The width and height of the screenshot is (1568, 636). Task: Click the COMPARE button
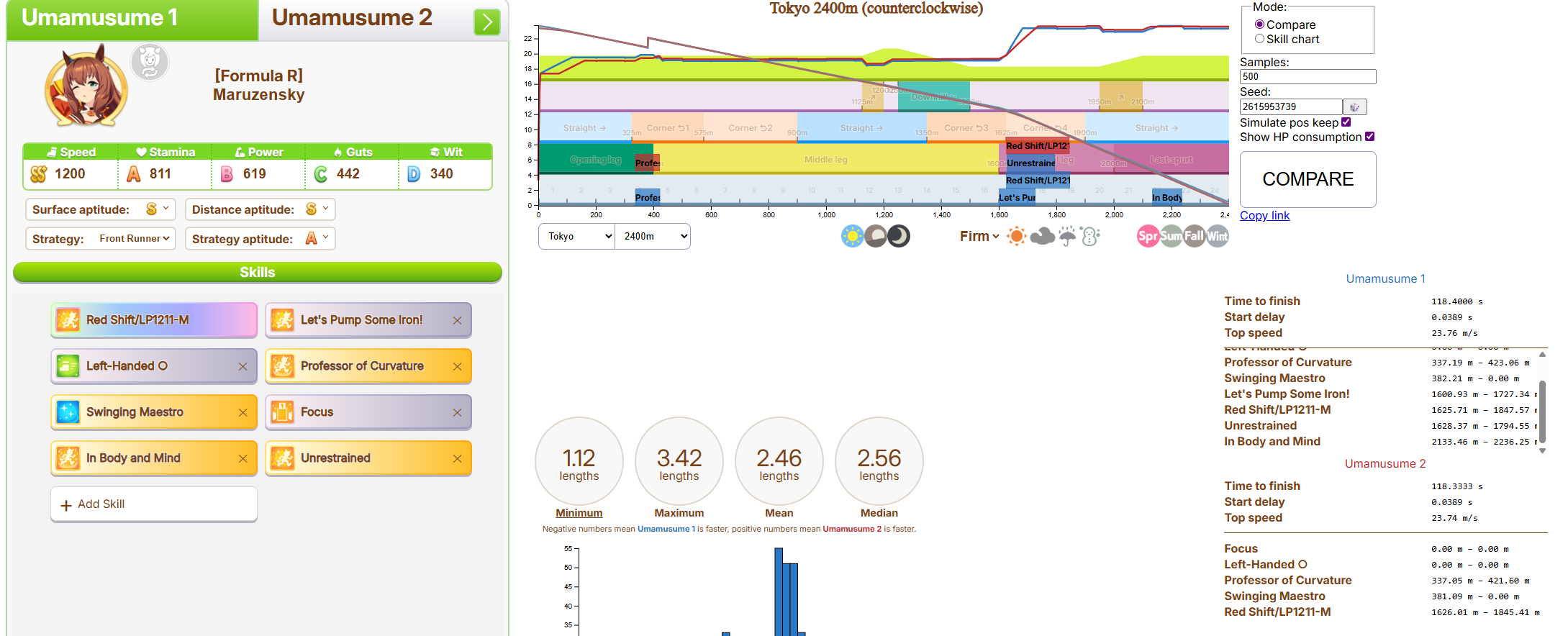click(x=1308, y=179)
